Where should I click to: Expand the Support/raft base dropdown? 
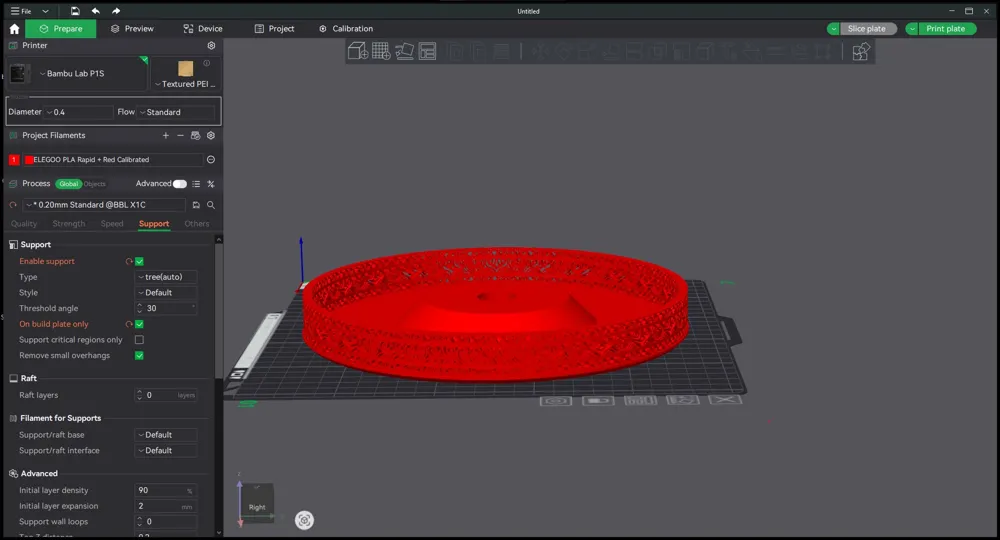coord(166,435)
